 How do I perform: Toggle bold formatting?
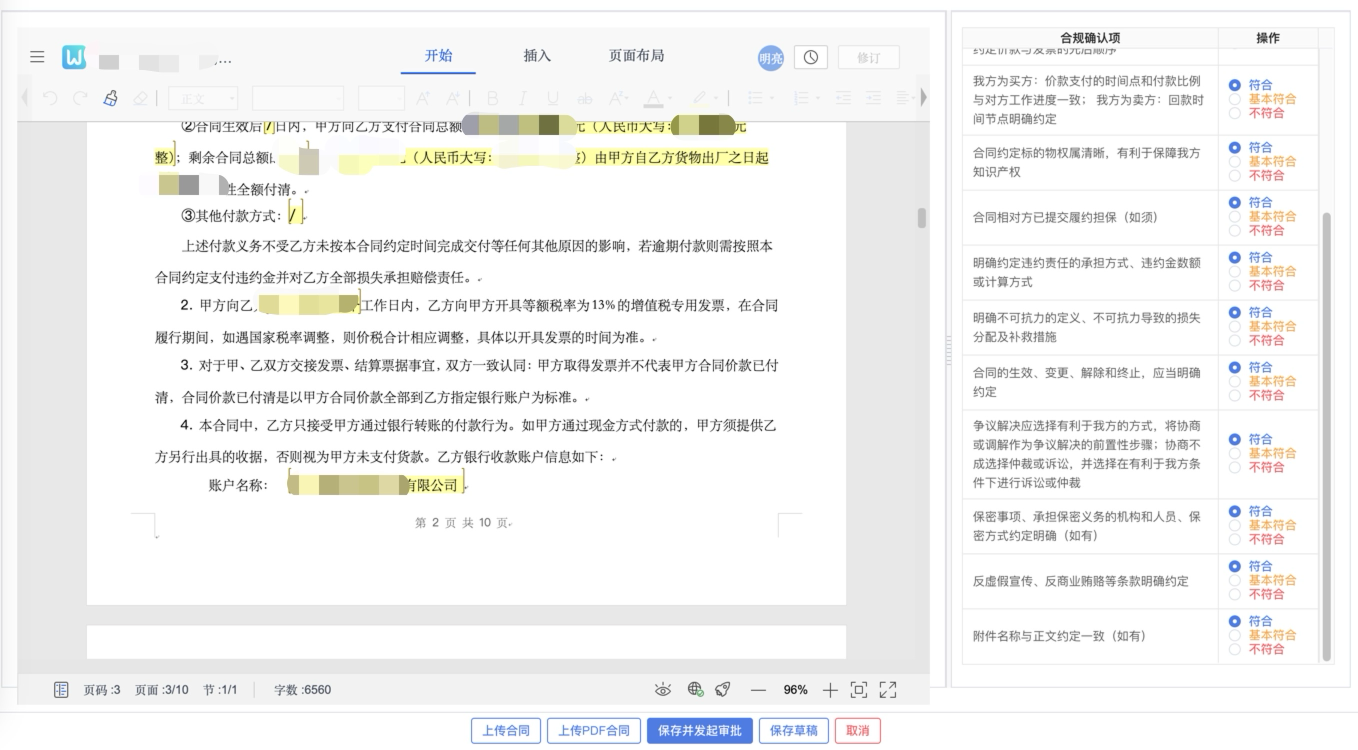(x=492, y=98)
